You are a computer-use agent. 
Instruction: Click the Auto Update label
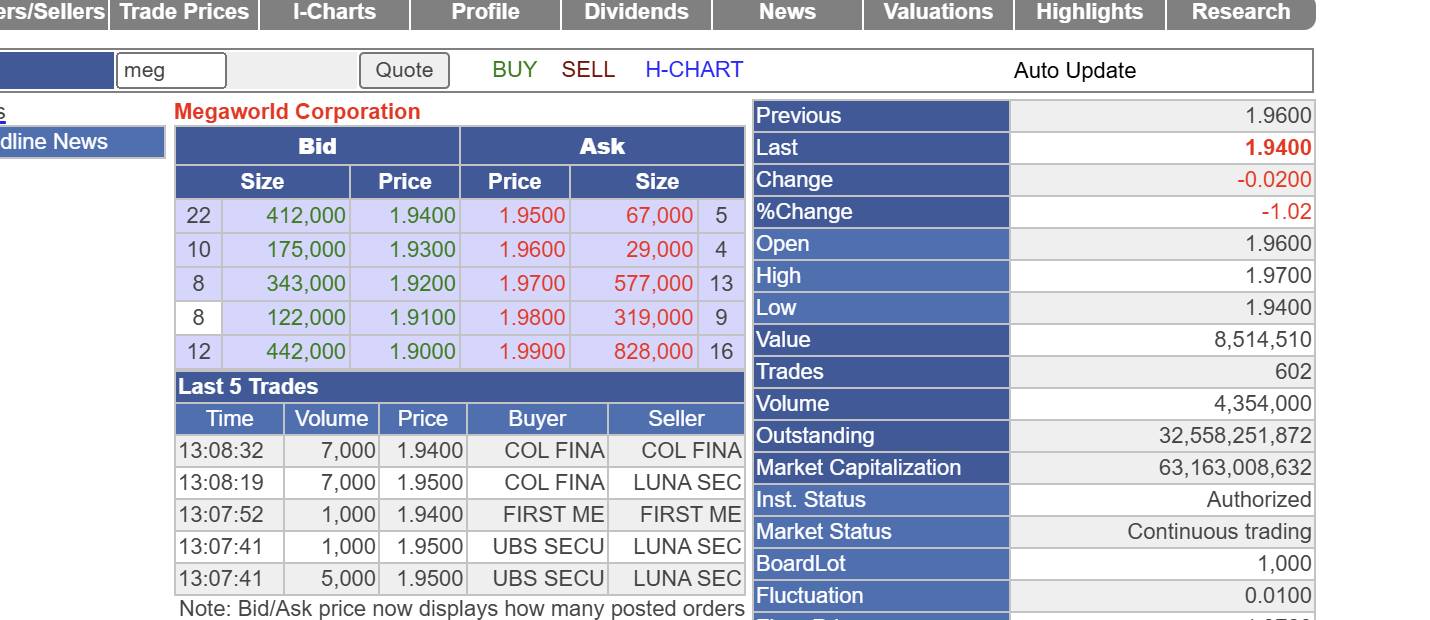pos(1074,71)
